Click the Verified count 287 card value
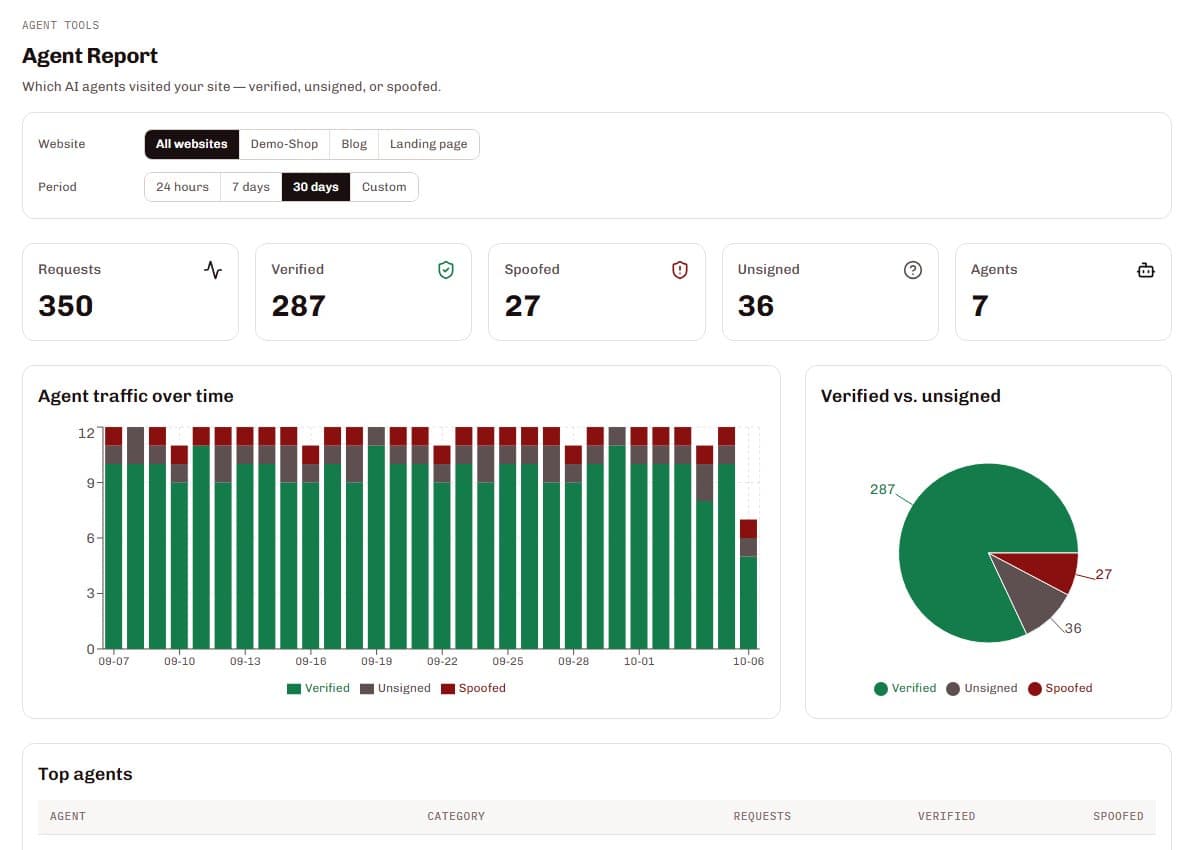Screen dimensions: 1194x850 pos(298,306)
